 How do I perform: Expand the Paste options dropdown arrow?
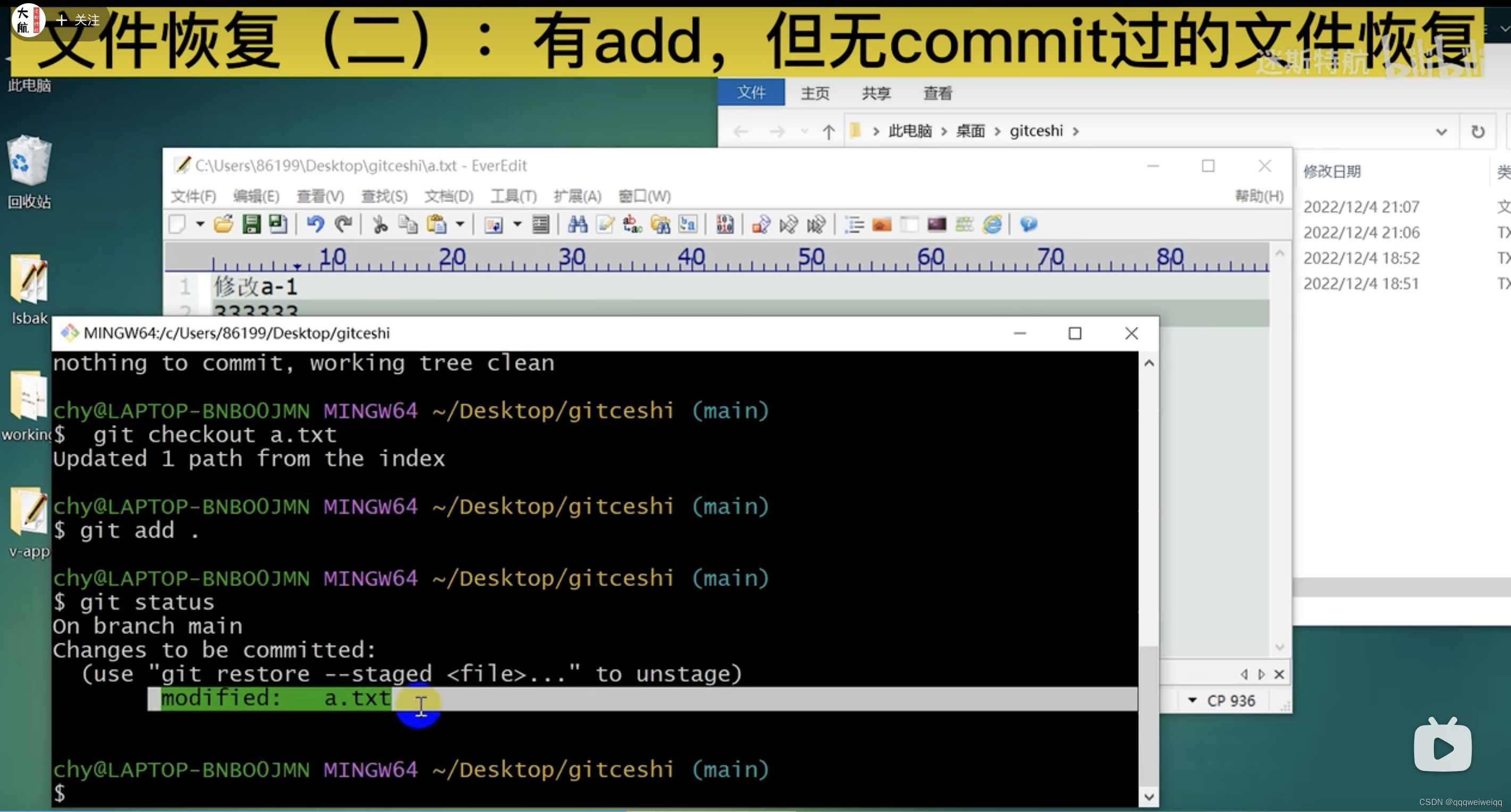tap(460, 224)
